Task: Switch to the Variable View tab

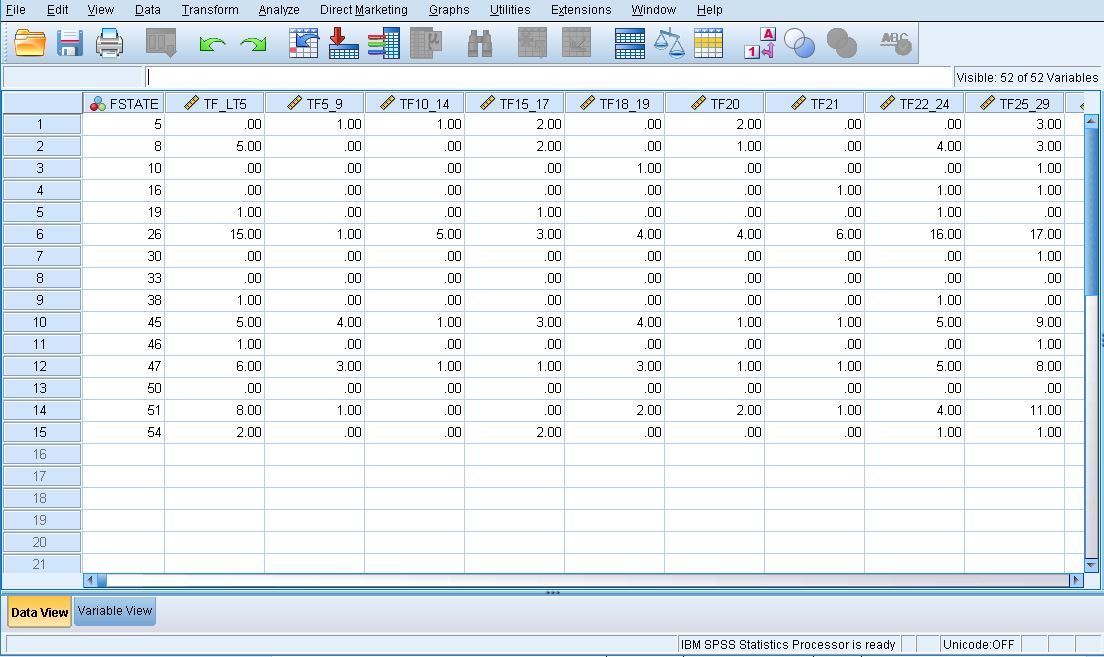Action: [x=115, y=611]
